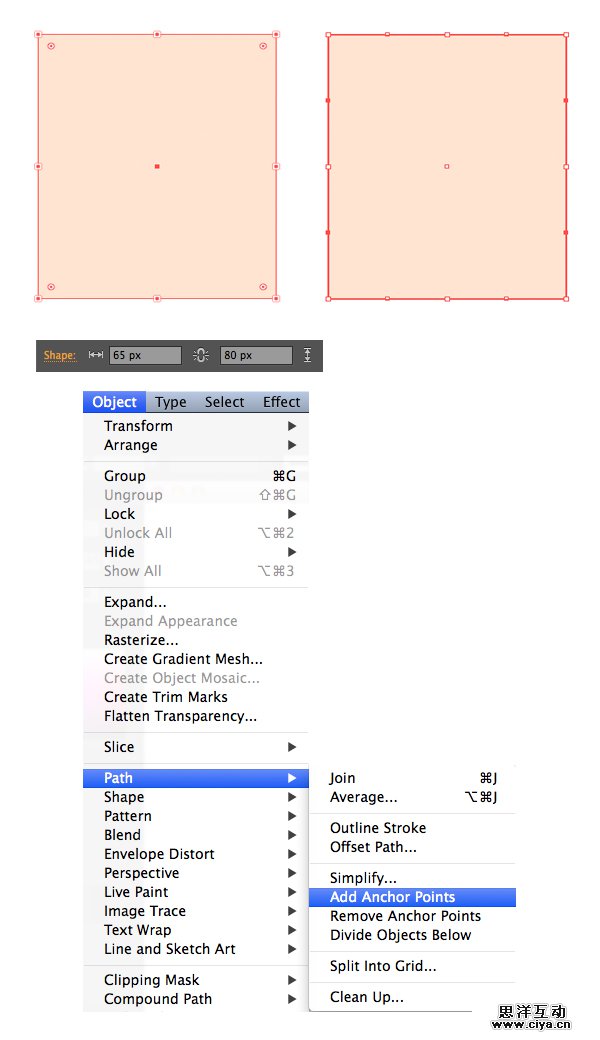Toggle constrain width and height proportions link
Image resolution: width=600 pixels, height=1040 pixels.
(x=201, y=355)
